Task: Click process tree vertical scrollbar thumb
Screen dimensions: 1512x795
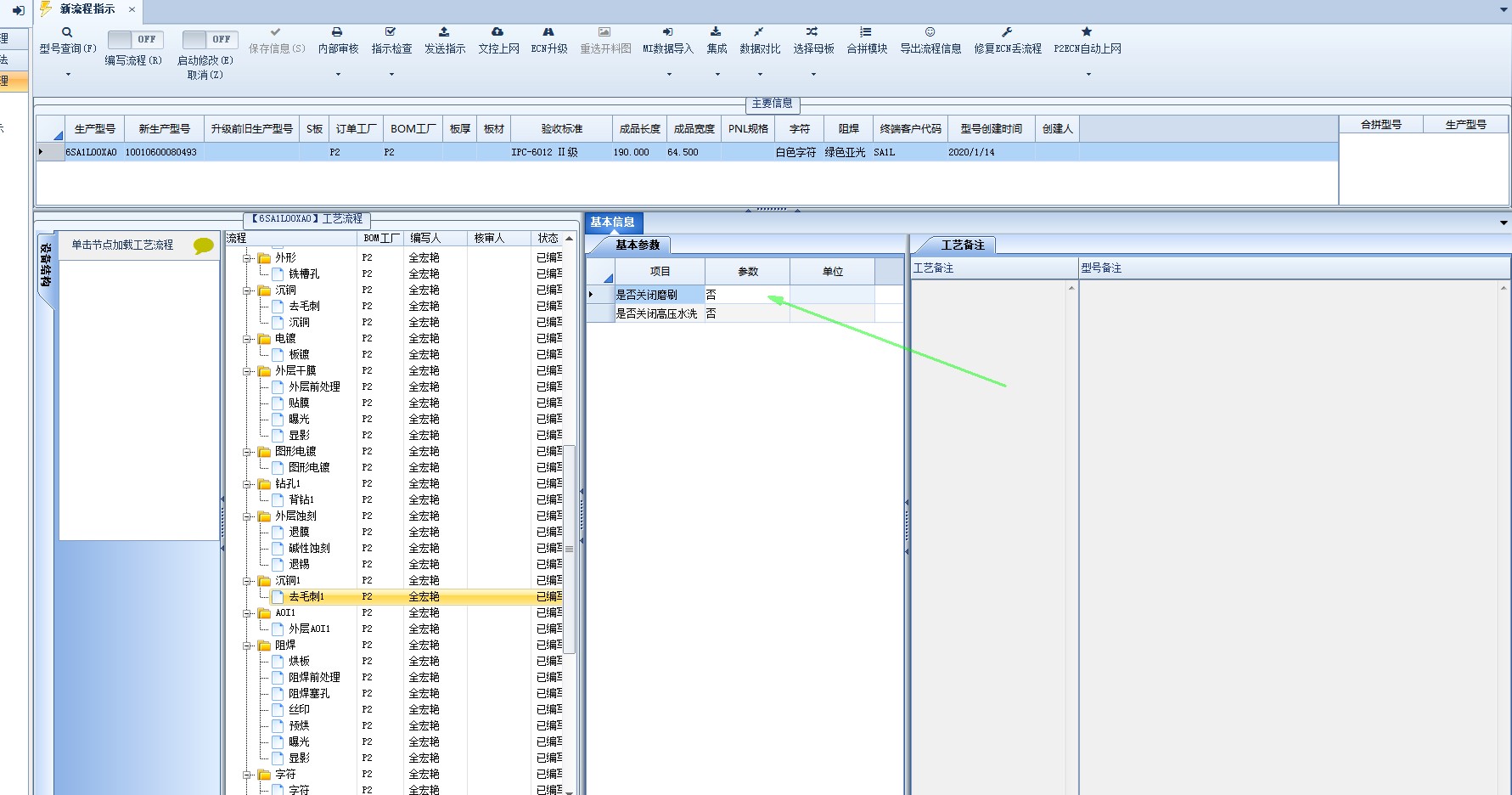Action: click(570, 550)
